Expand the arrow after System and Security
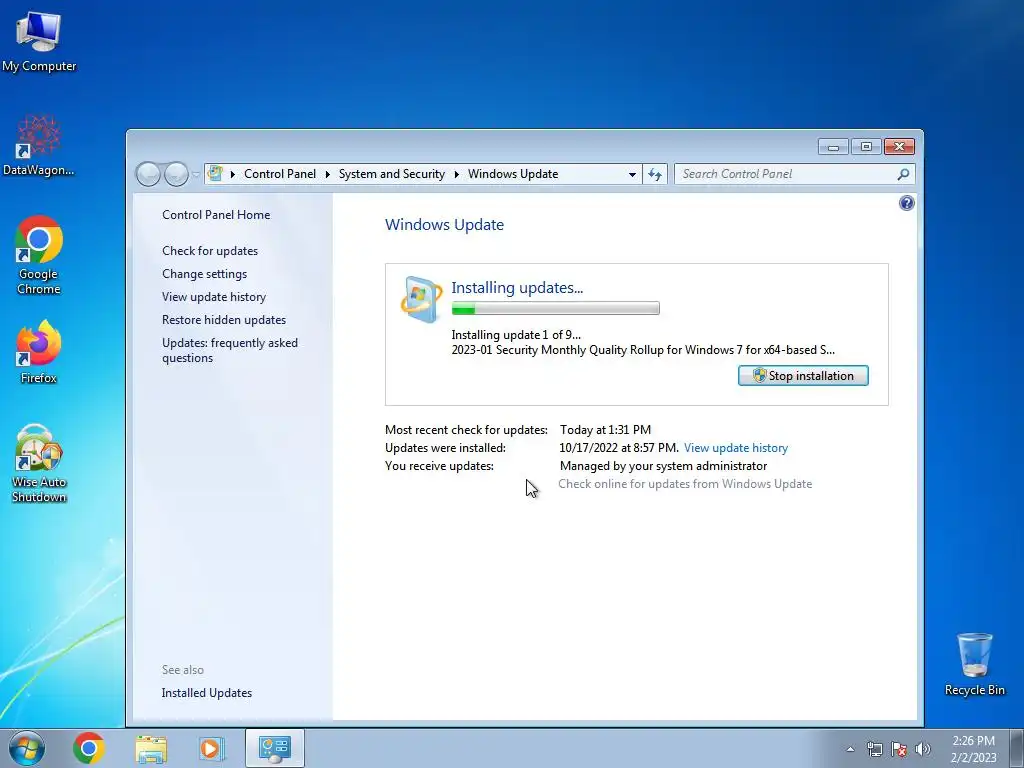Image resolution: width=1024 pixels, height=768 pixels. [x=456, y=174]
